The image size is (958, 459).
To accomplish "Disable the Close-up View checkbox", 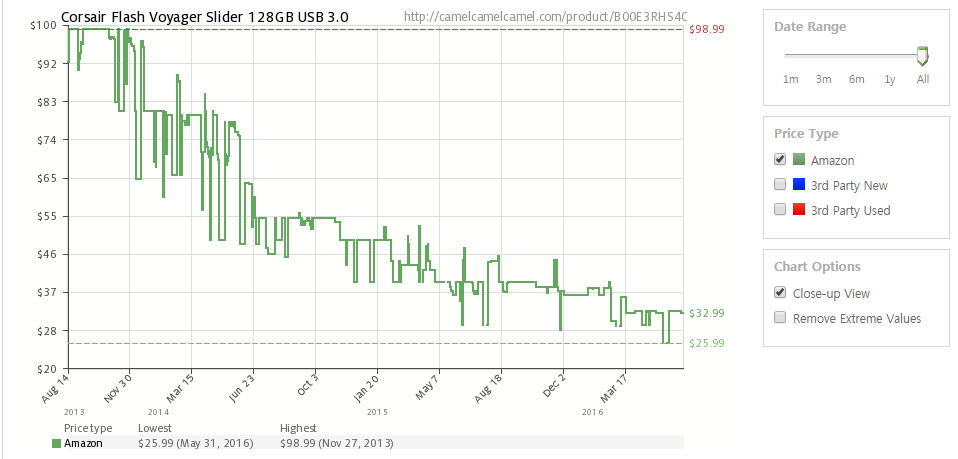I will 780,293.
